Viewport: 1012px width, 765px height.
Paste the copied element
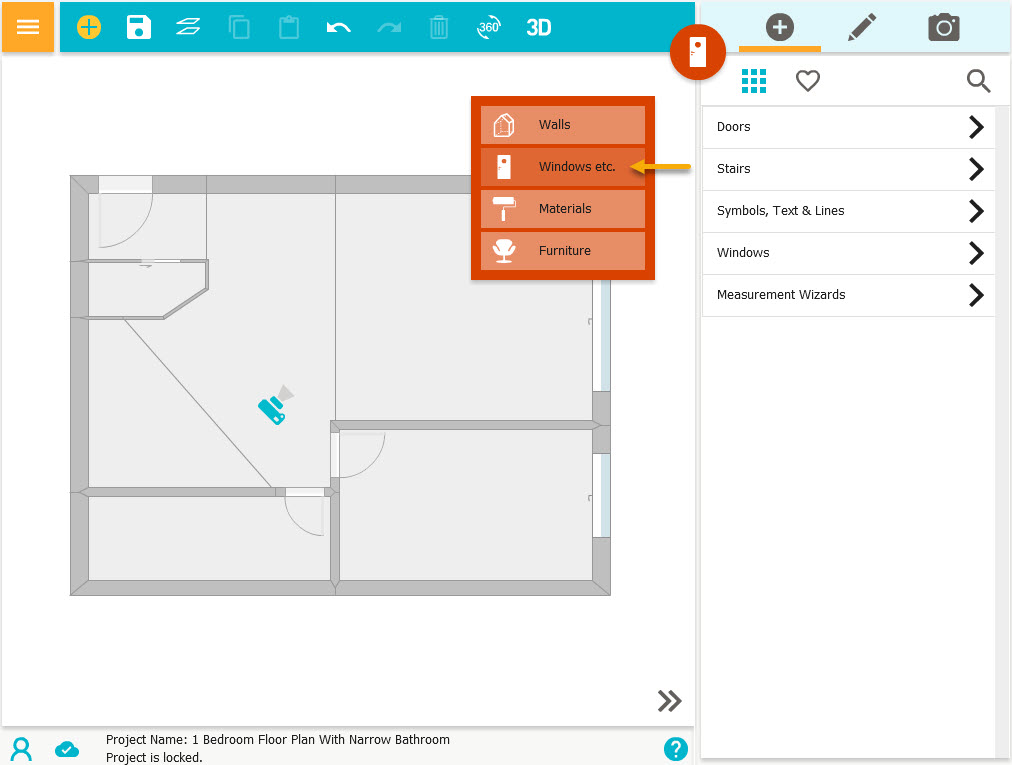288,27
